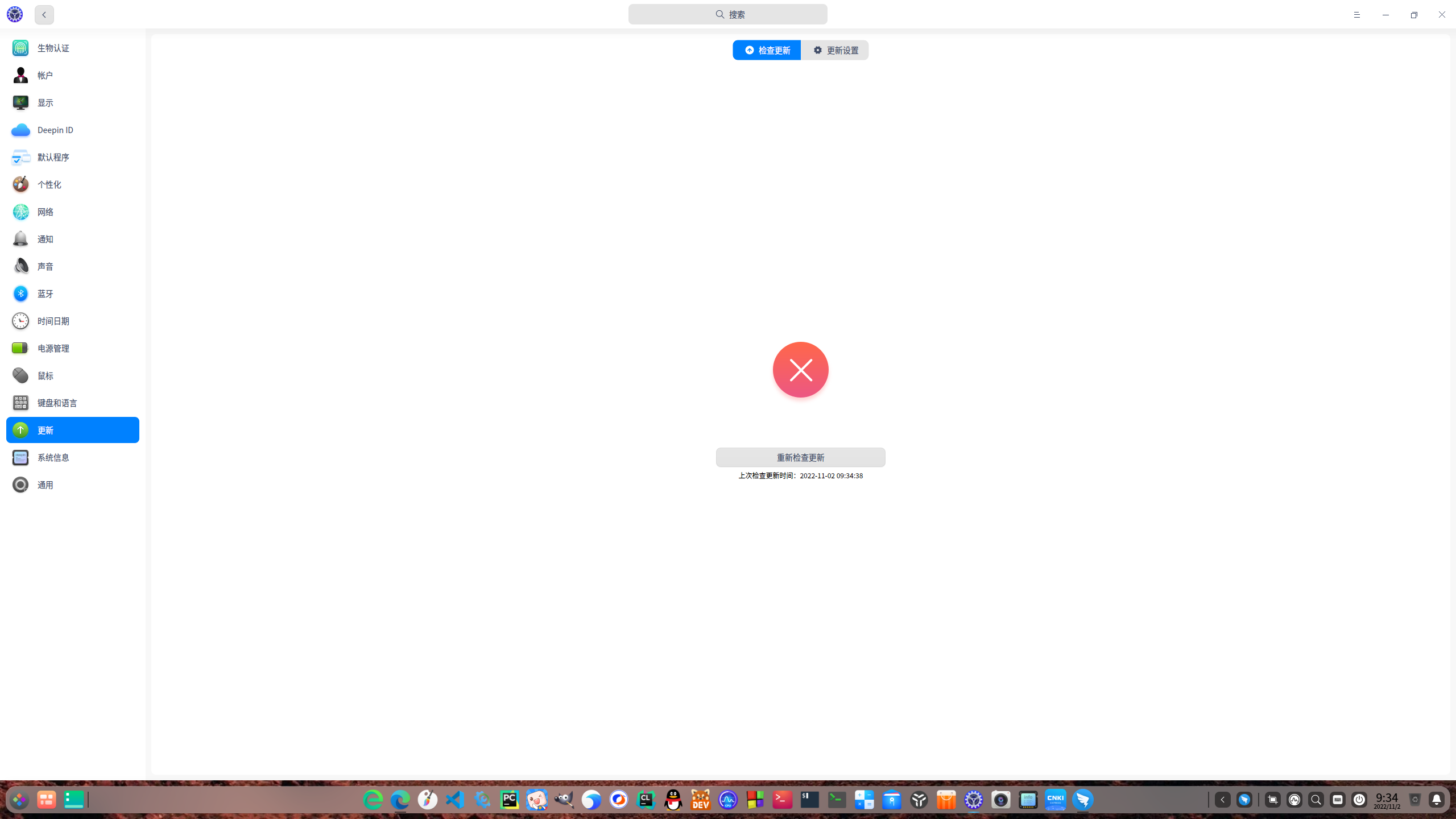This screenshot has height=819, width=1456.
Task: Open QQ from the taskbar
Action: tap(673, 800)
